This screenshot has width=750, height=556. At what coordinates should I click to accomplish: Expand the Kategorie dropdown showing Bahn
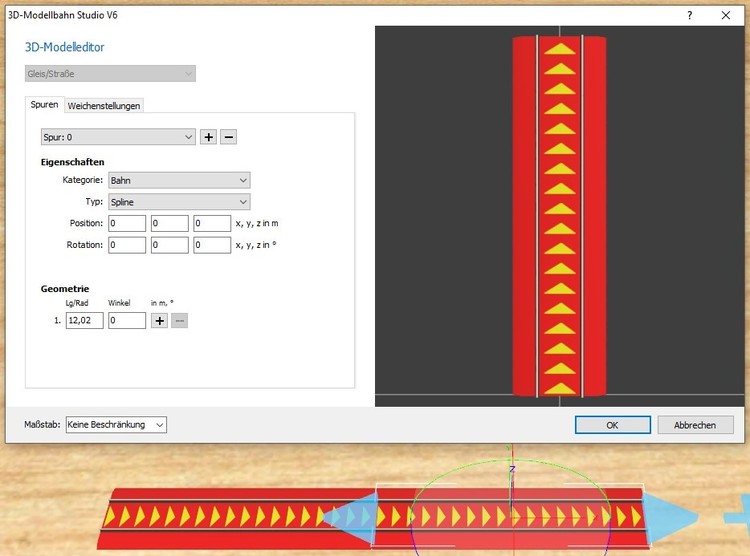(x=179, y=181)
